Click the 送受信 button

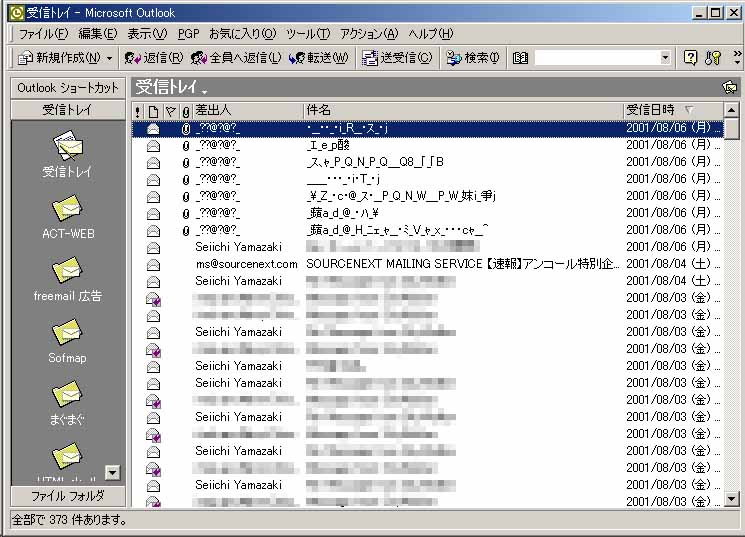click(x=397, y=58)
